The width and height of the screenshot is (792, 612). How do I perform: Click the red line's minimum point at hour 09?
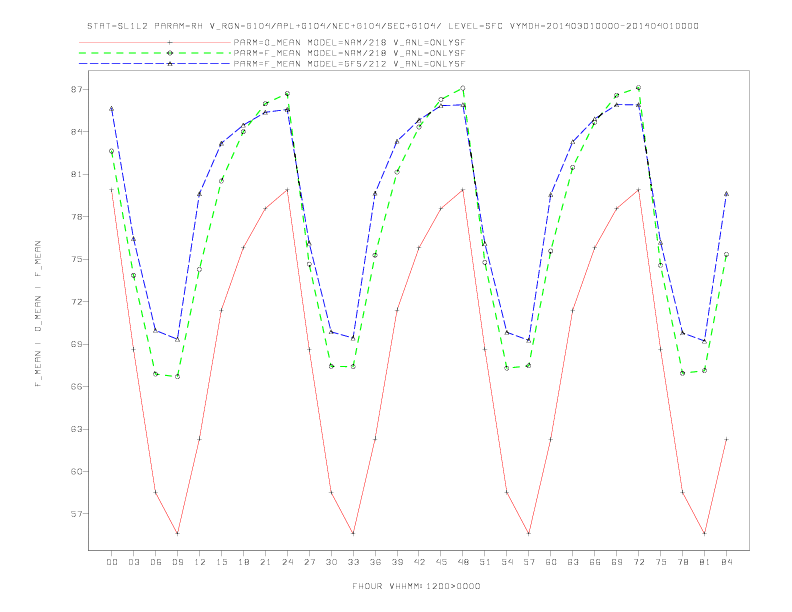click(x=177, y=533)
